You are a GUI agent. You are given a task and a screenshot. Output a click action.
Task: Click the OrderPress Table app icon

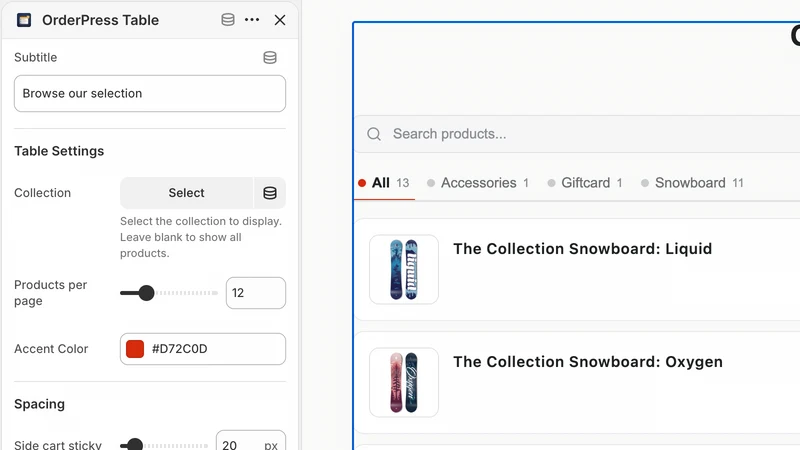(24, 20)
